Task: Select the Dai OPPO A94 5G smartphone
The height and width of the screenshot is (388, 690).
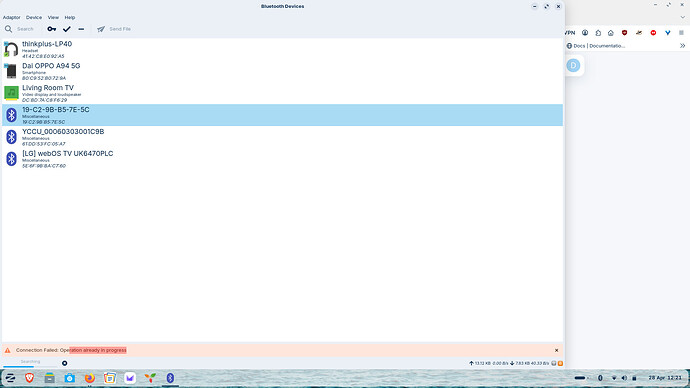Action: tap(282, 71)
